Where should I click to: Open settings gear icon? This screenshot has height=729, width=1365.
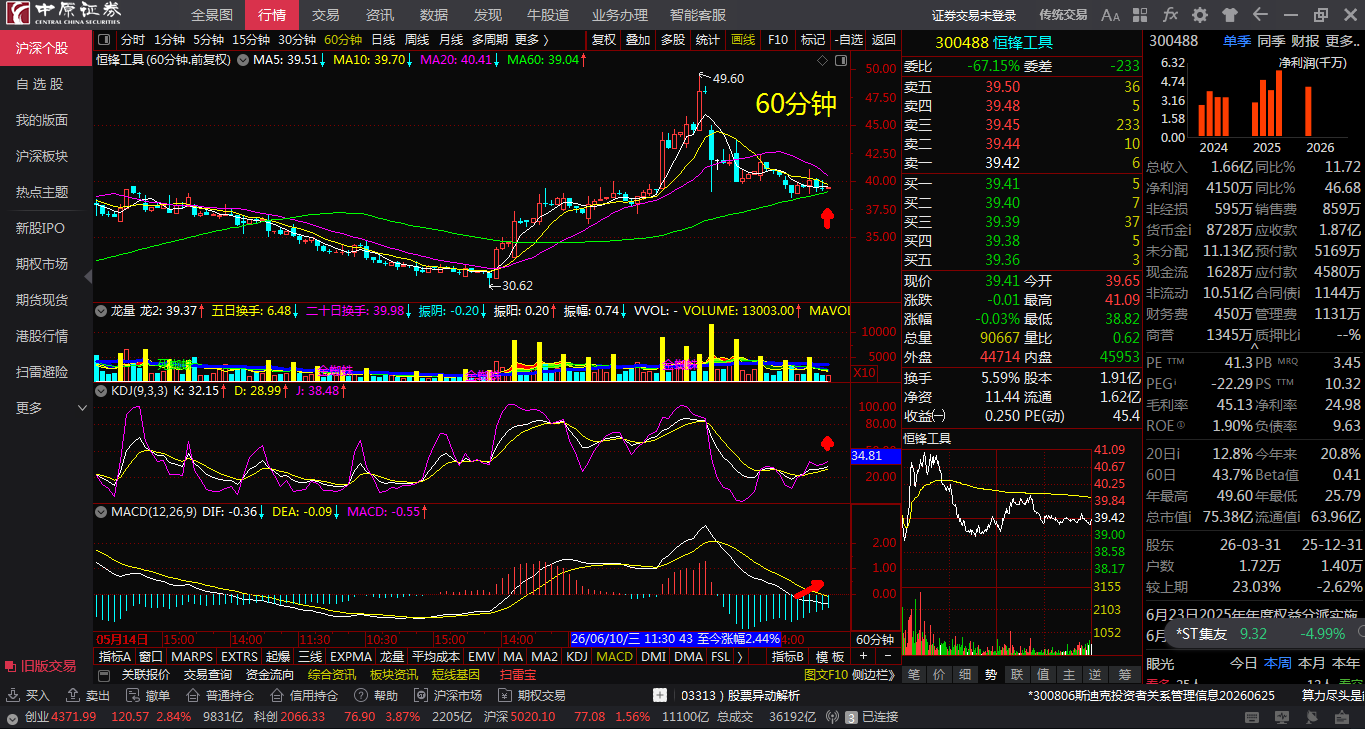[x=1200, y=15]
